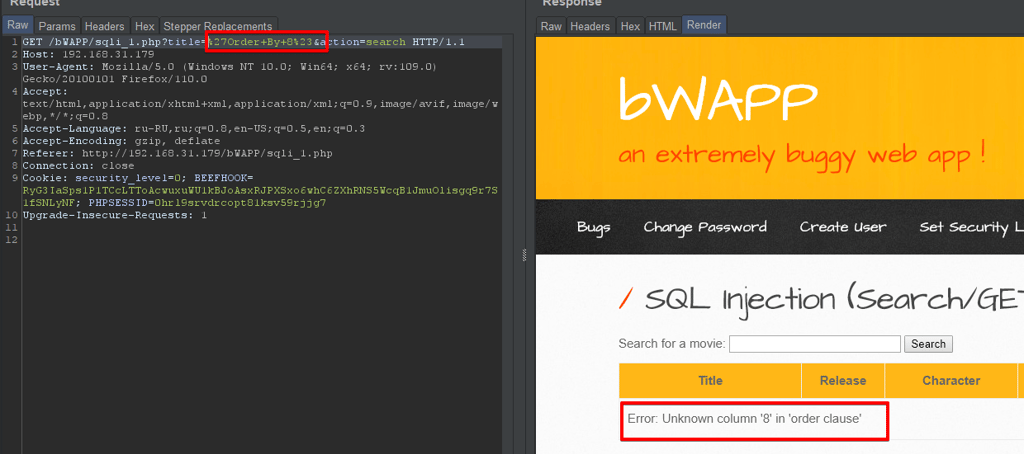Open the Bugs menu in bWAPP
1024x454 pixels.
click(594, 227)
